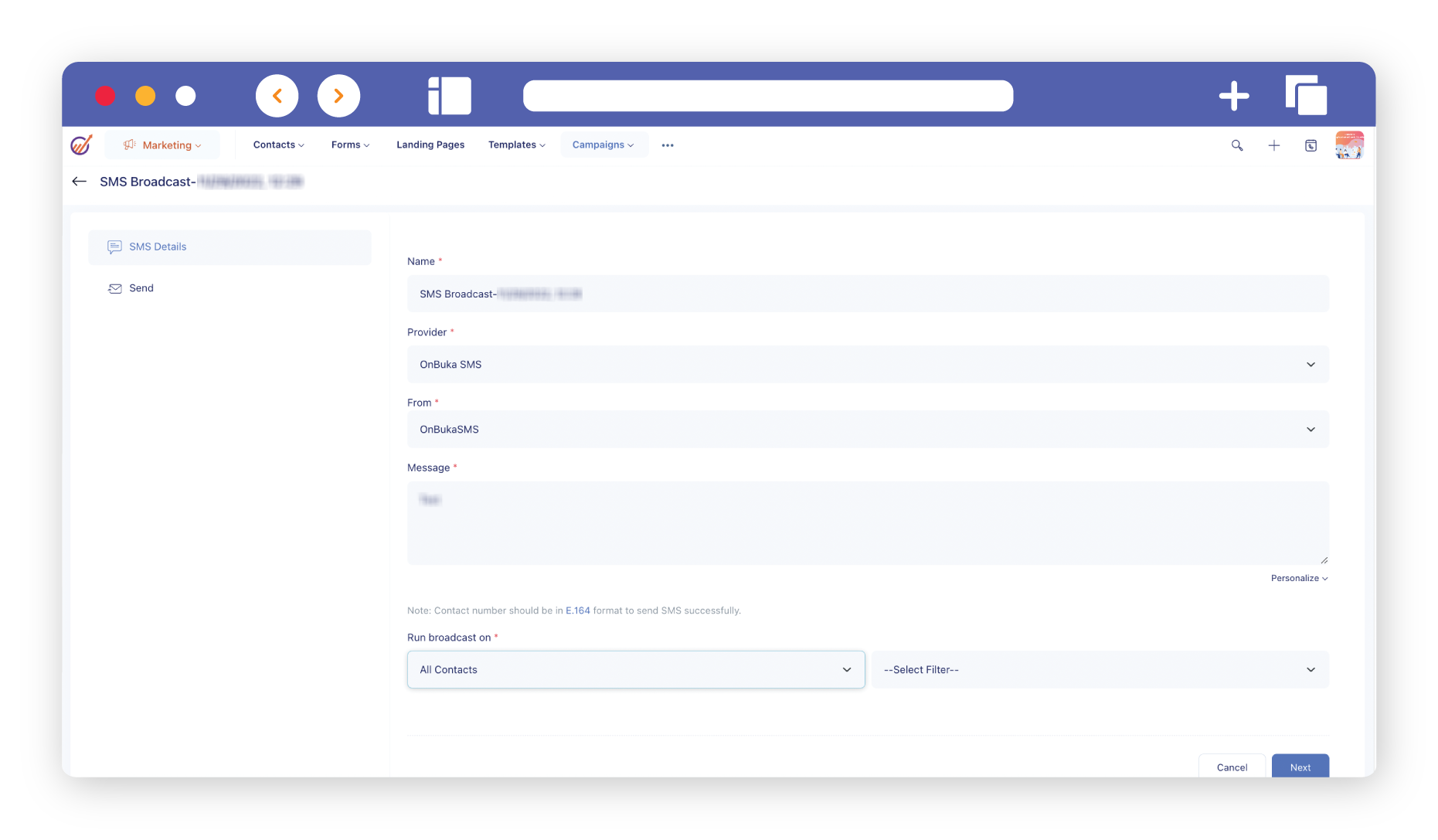The height and width of the screenshot is (840, 1438).
Task: Click the browser sidebar panel icon
Action: coord(449,96)
